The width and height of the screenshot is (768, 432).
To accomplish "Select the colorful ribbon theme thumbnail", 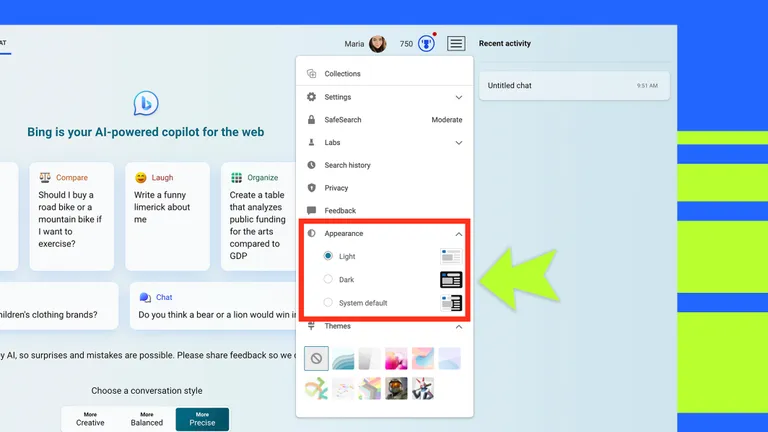I will 316,388.
